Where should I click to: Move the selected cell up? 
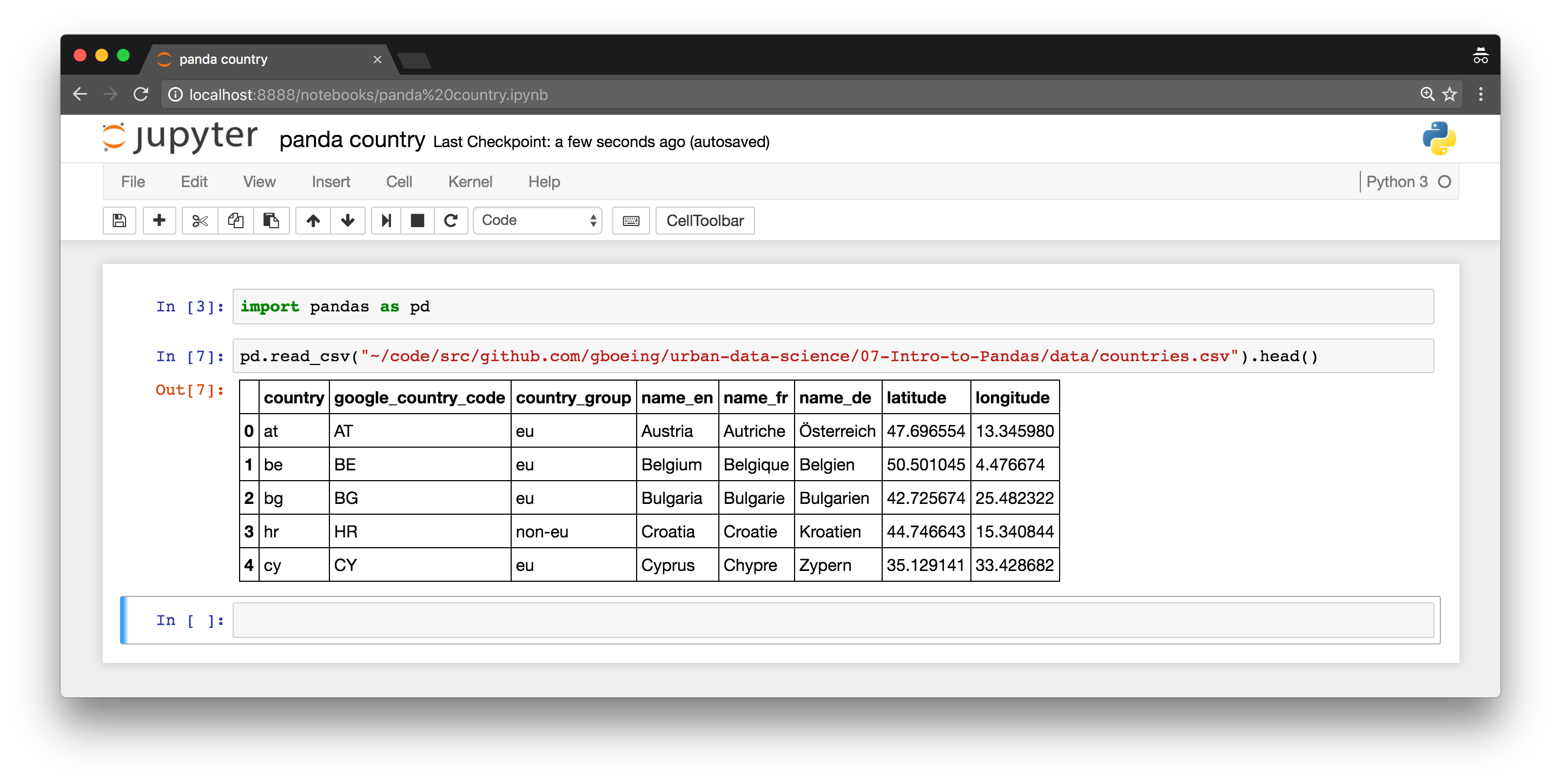[313, 221]
